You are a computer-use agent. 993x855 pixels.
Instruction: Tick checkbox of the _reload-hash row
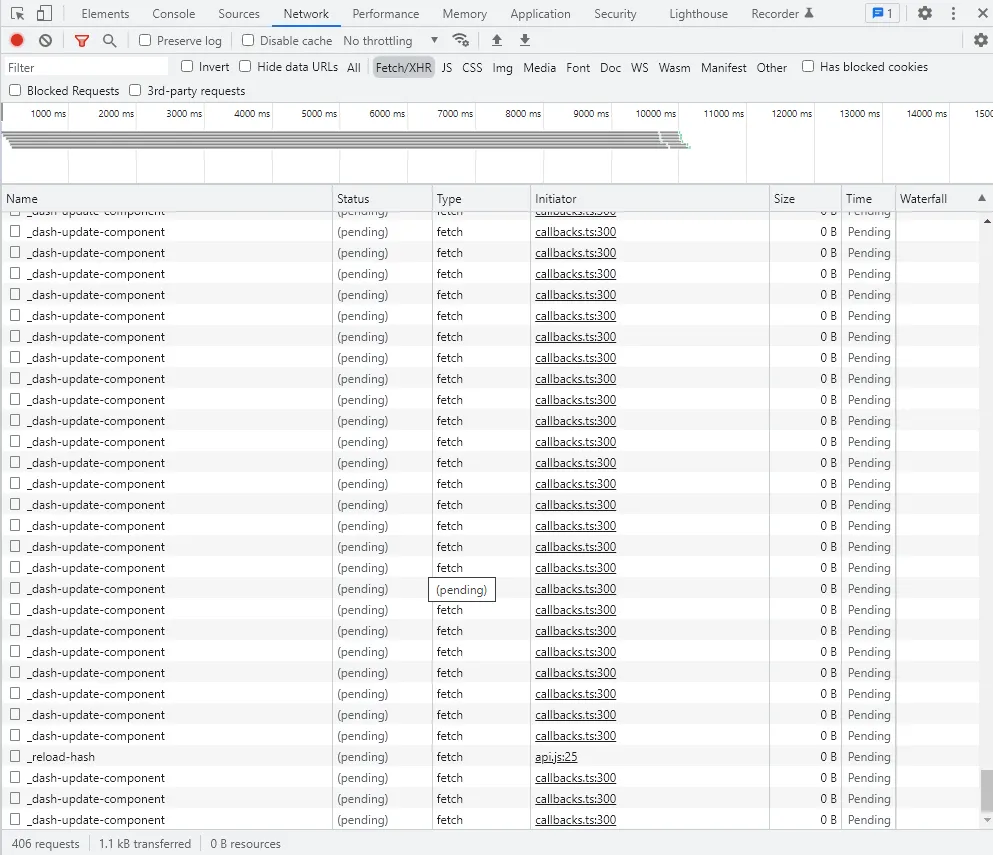[x=15, y=756]
